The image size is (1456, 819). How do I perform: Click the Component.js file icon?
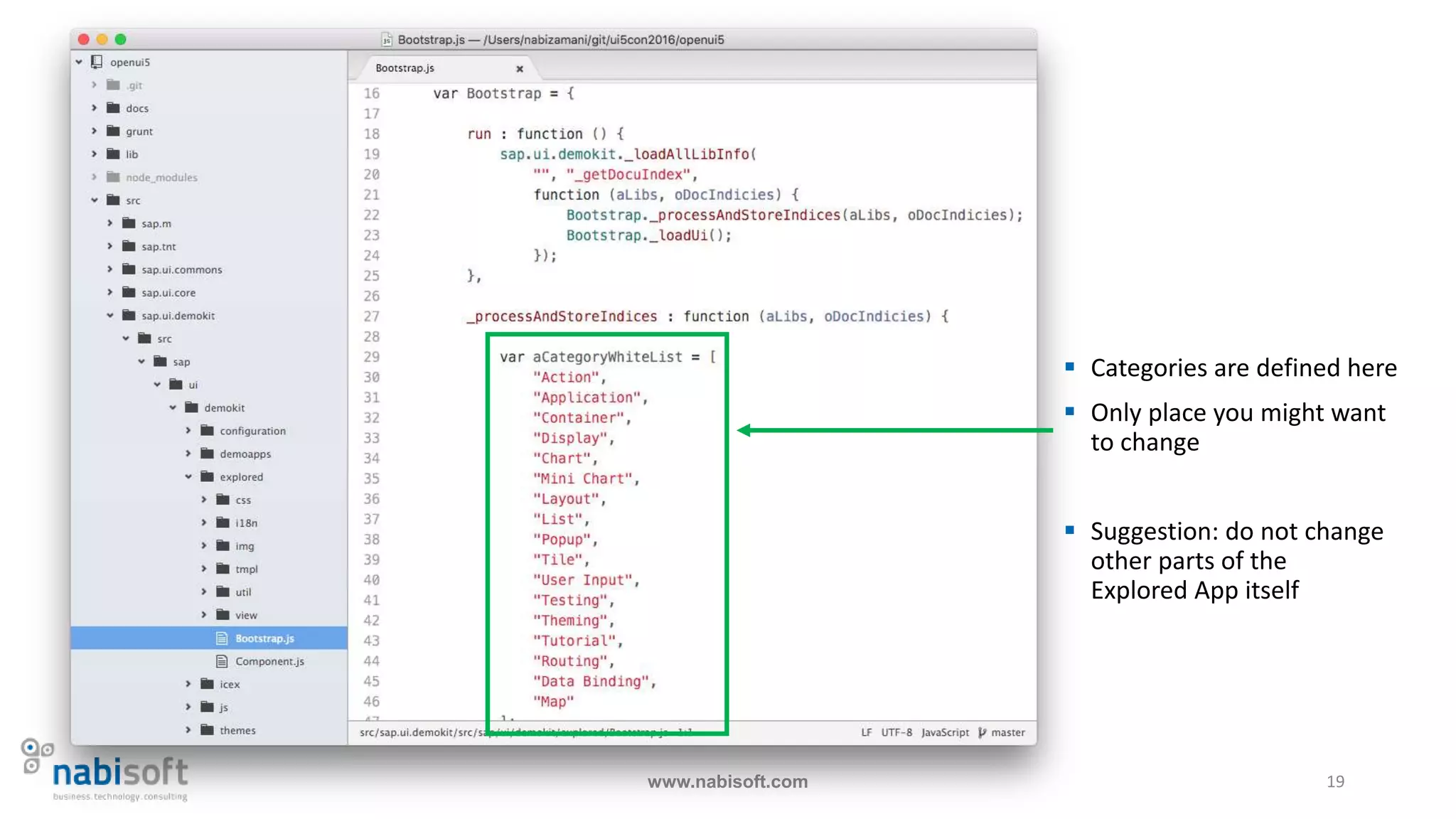(222, 661)
